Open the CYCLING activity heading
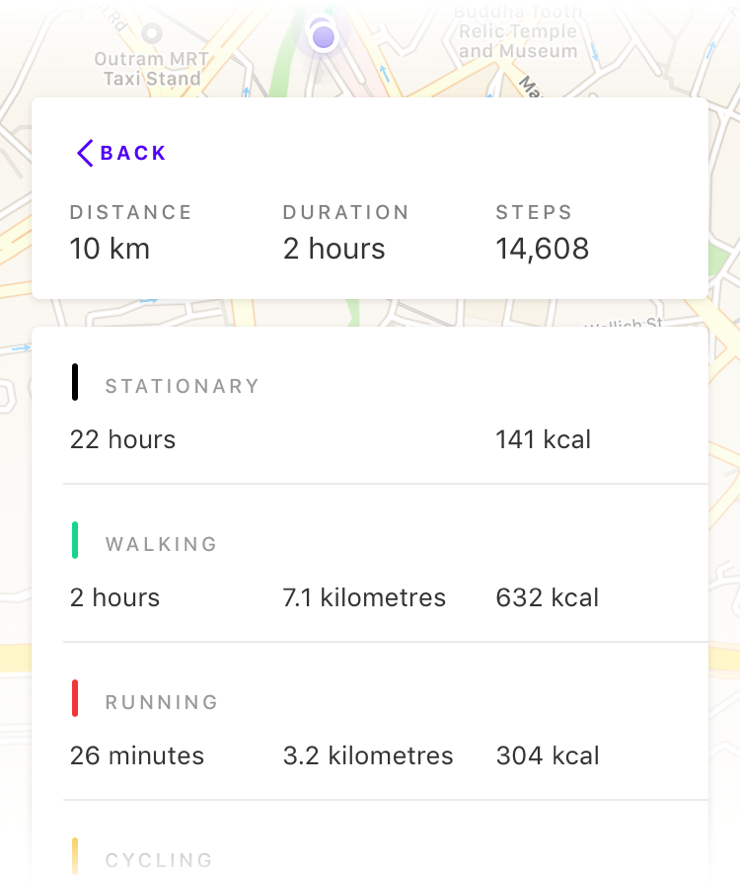Viewport: 740px width, 890px height. tap(159, 860)
